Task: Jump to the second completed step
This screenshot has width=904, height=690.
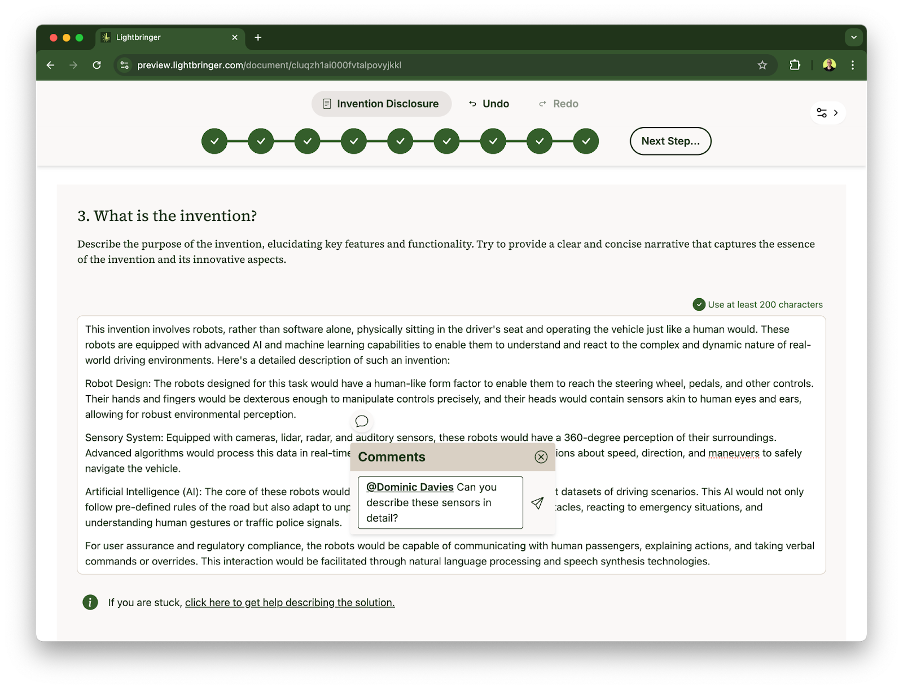Action: pyautogui.click(x=261, y=141)
